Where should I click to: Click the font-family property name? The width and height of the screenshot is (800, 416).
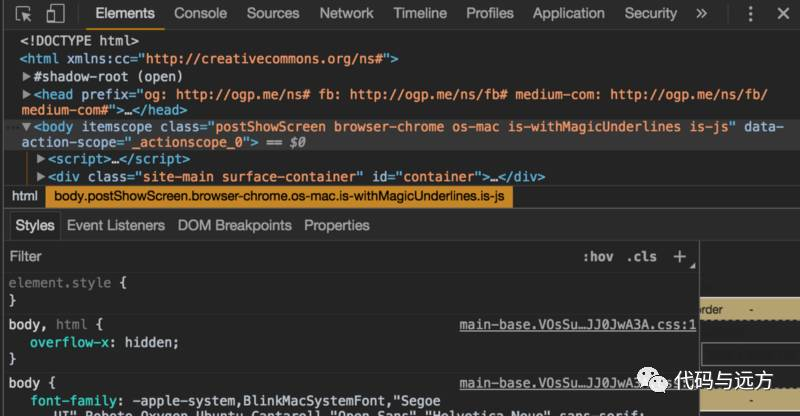click(x=74, y=401)
